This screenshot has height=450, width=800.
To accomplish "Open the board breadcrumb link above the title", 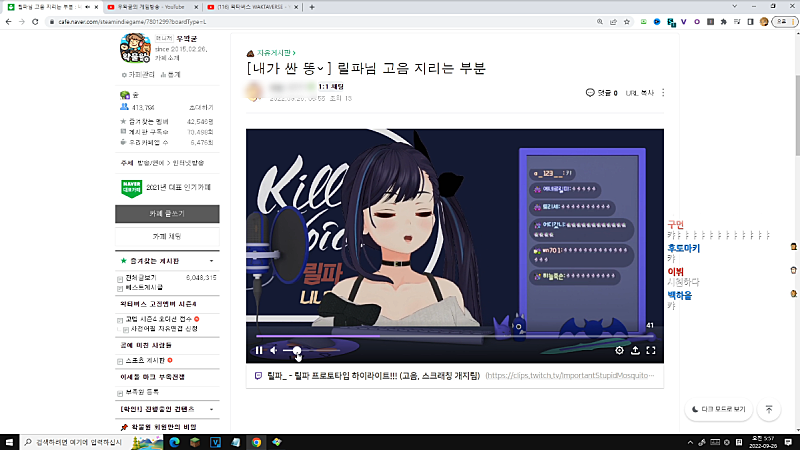I will click(276, 53).
